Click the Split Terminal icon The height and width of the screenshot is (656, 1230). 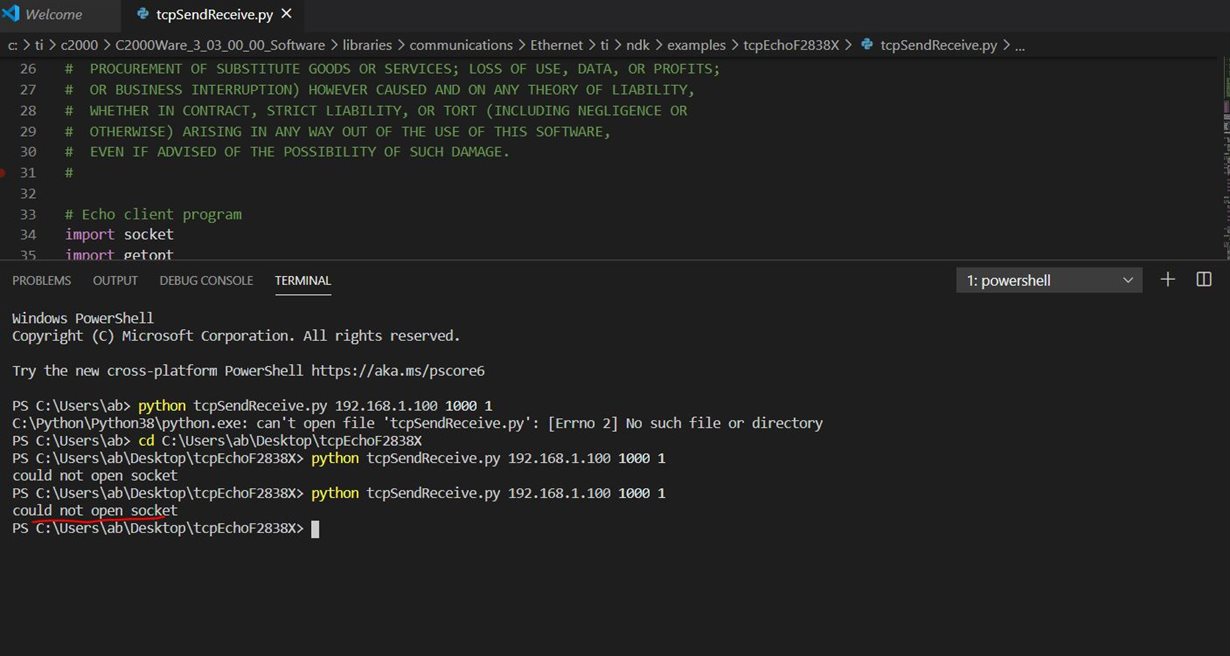[x=1204, y=280]
